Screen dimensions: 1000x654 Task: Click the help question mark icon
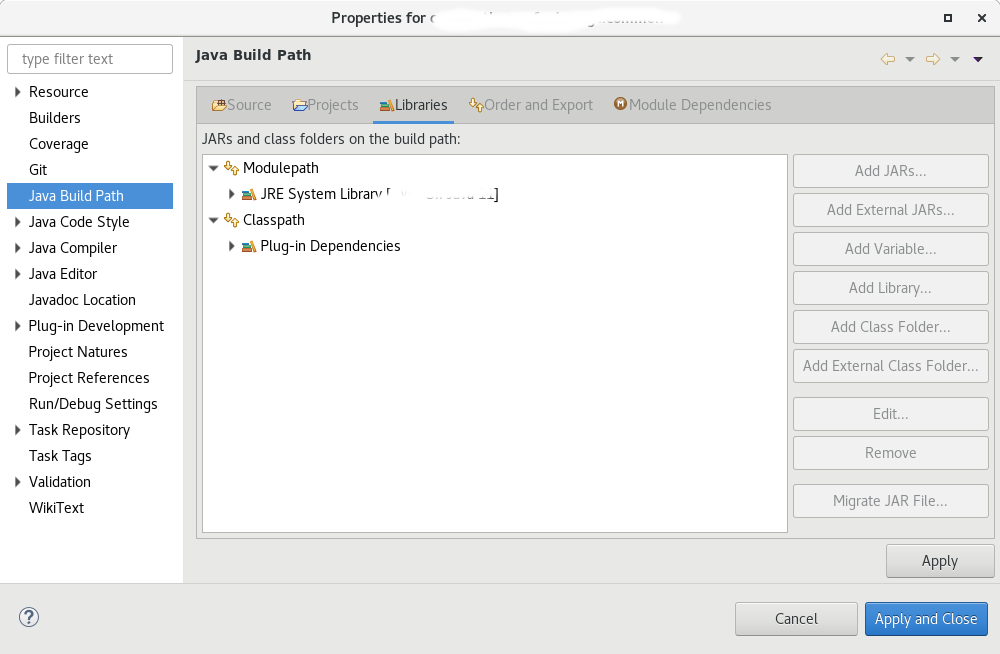coord(29,617)
